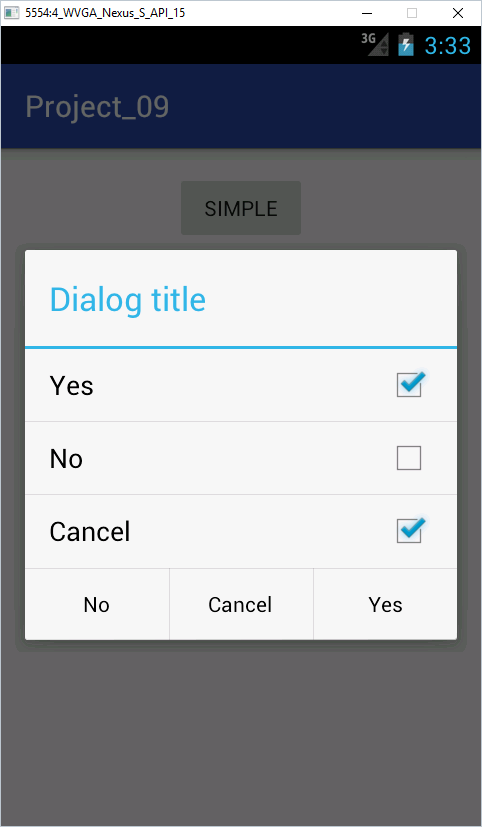Image resolution: width=482 pixels, height=827 pixels.
Task: Click the emulator window title icon
Action: tap(12, 13)
